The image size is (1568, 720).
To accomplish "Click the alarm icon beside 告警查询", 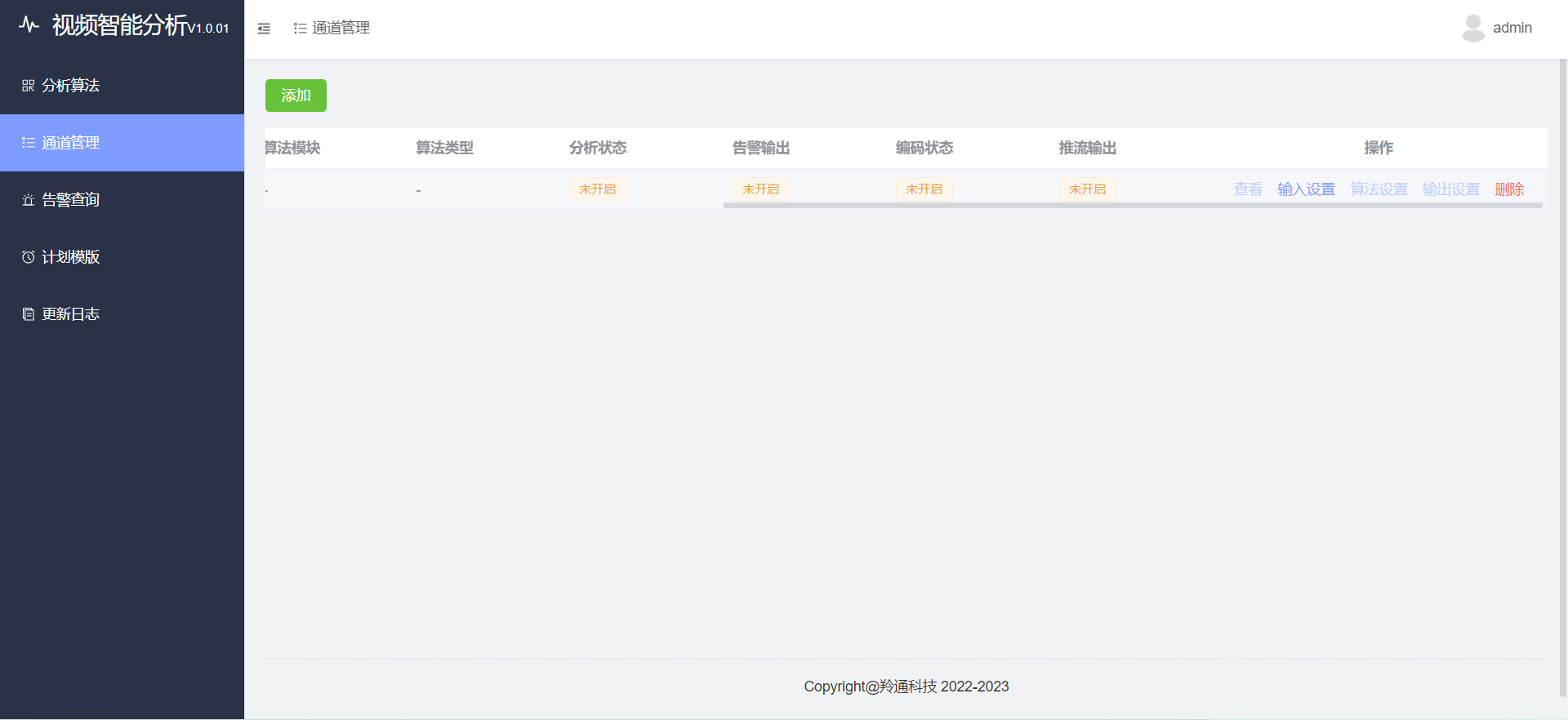I will tap(28, 200).
